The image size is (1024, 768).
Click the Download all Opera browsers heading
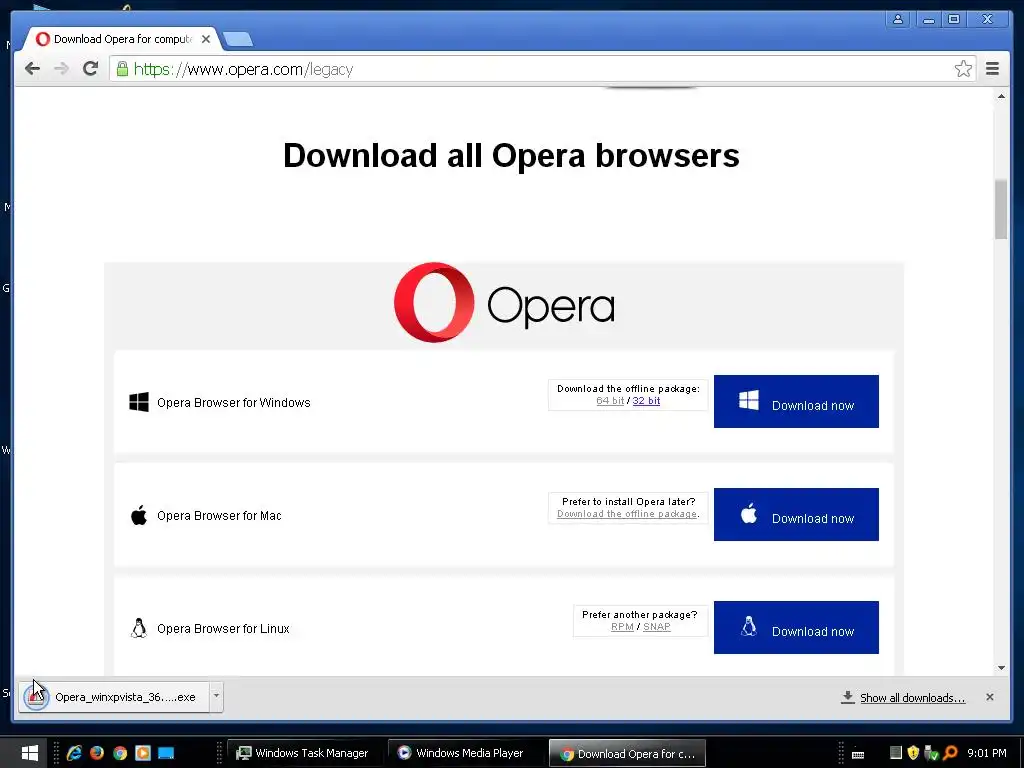[x=511, y=155]
